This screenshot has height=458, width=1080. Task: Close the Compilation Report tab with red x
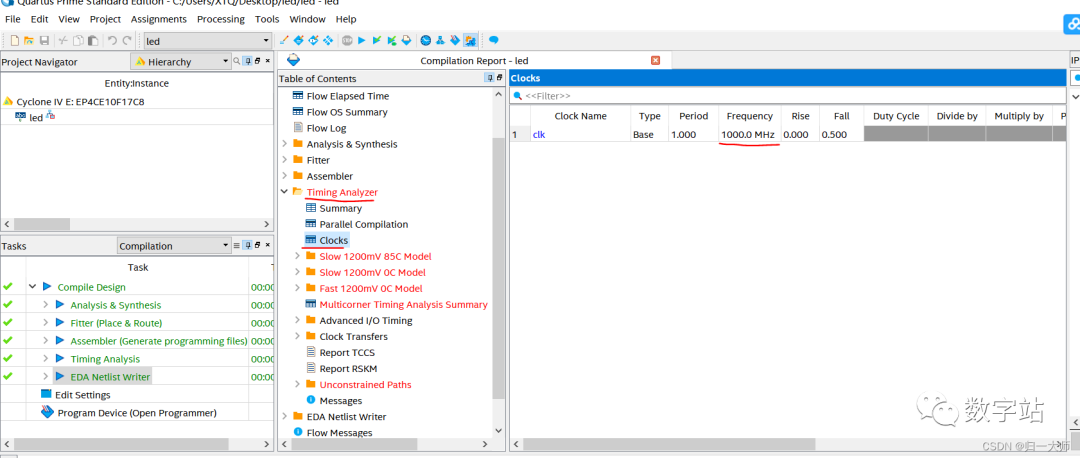pyautogui.click(x=656, y=61)
